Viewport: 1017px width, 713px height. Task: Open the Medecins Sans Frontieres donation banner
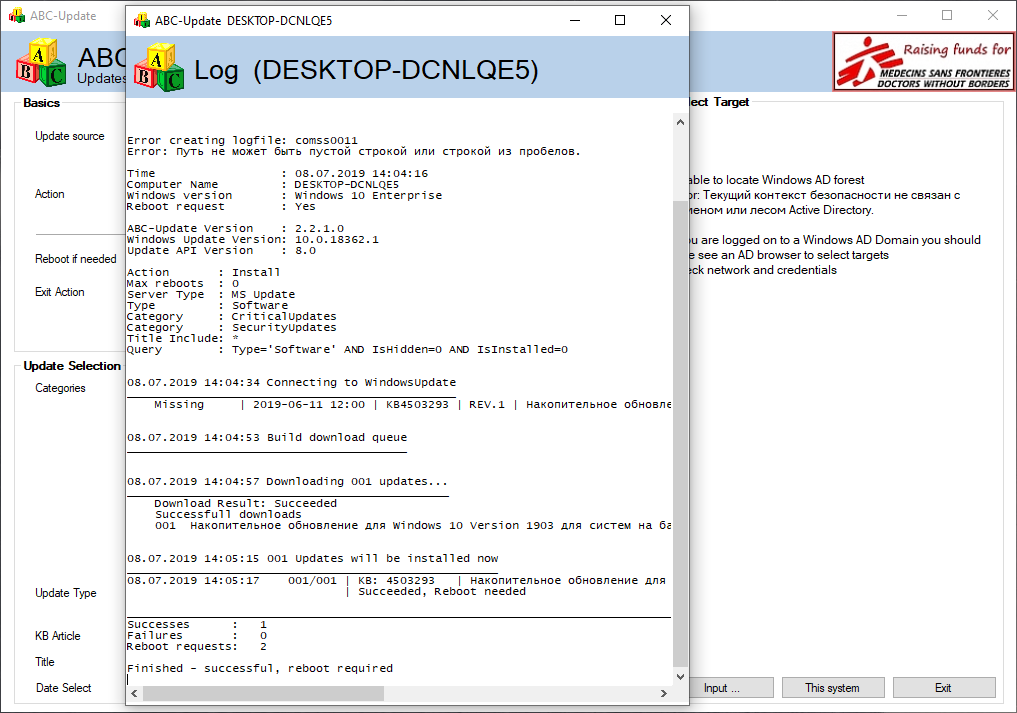tap(924, 62)
